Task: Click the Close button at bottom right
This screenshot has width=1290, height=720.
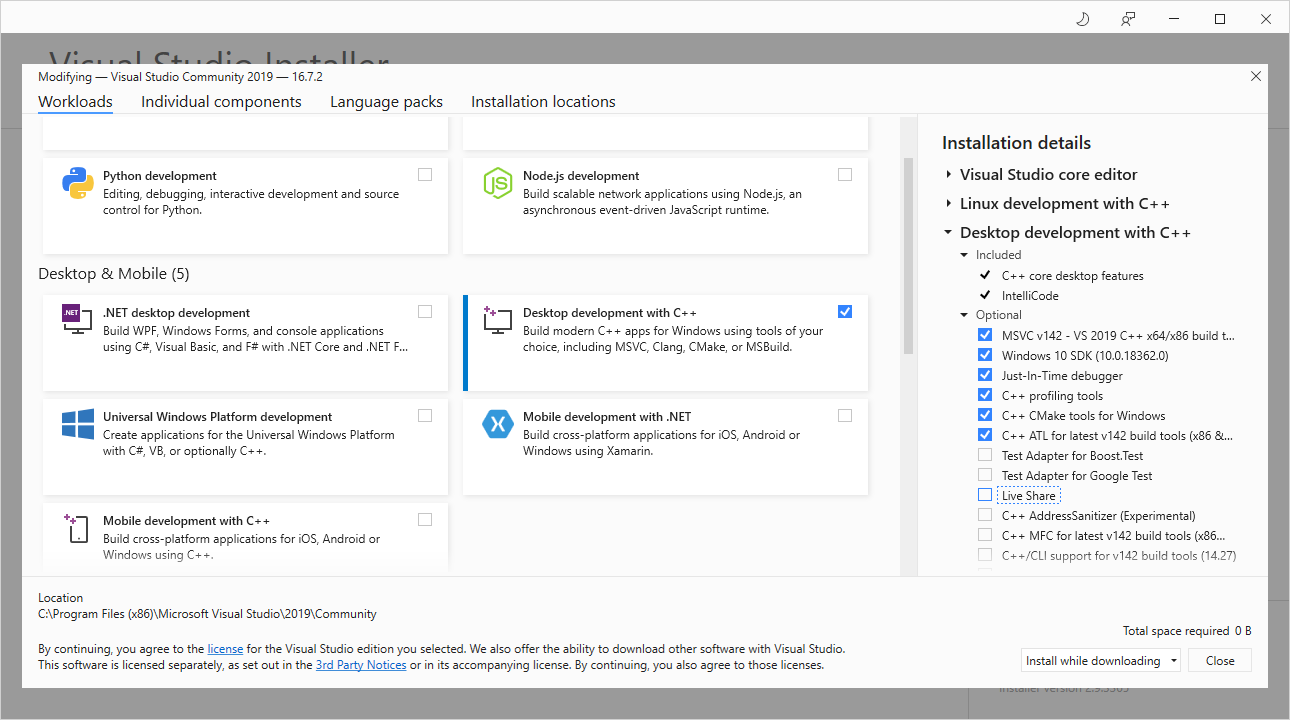Action: coord(1220,660)
